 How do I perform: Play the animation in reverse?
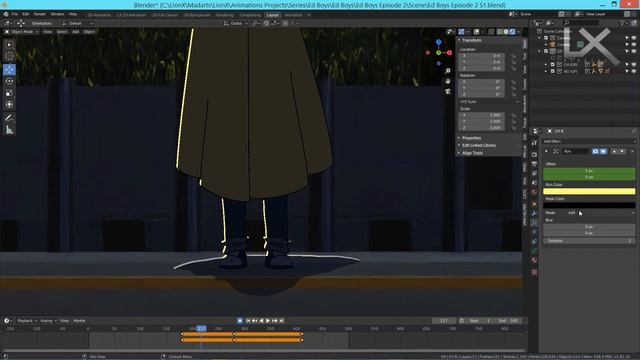(x=262, y=321)
